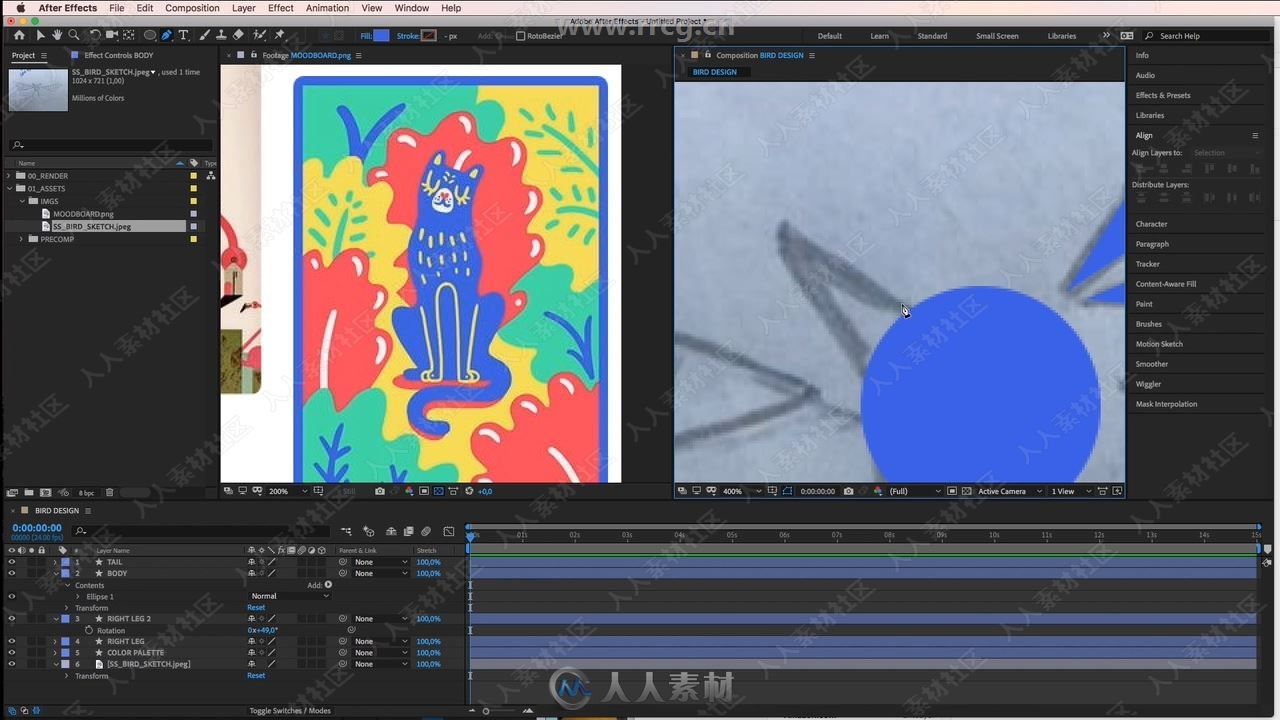The width and height of the screenshot is (1280, 720).
Task: Open the Content-Aware Fill panel
Action: [1165, 284]
